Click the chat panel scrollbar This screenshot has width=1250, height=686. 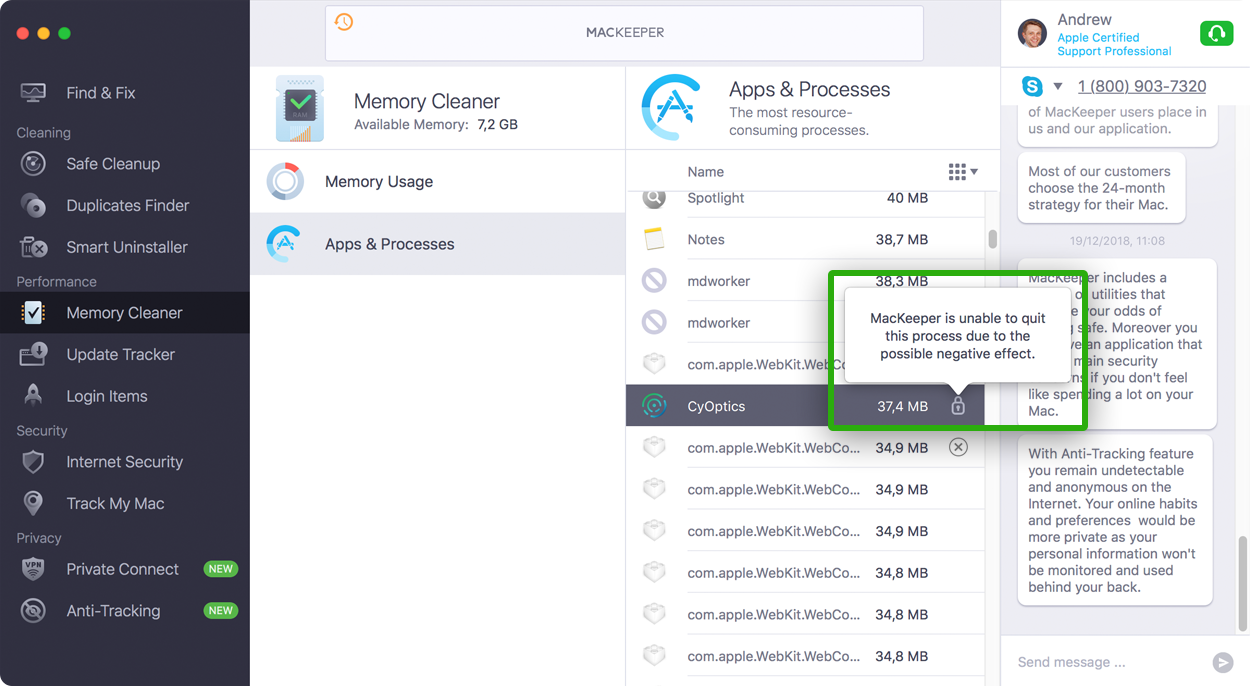point(1244,585)
